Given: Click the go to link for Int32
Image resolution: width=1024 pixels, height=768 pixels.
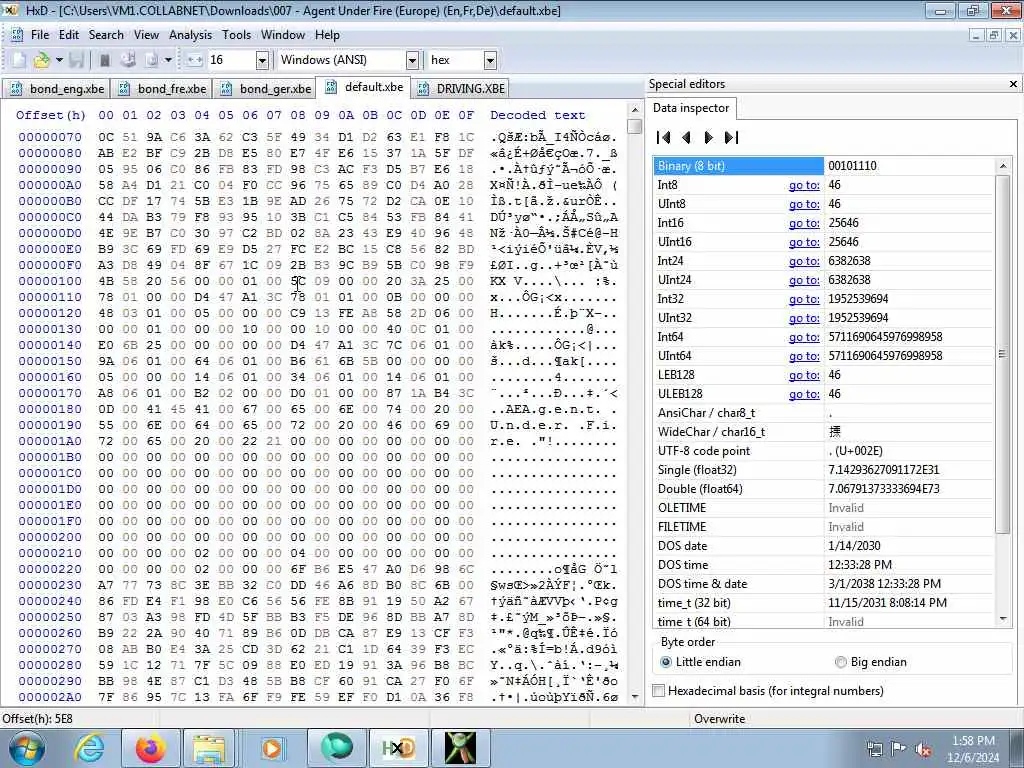Looking at the screenshot, I should 804,299.
